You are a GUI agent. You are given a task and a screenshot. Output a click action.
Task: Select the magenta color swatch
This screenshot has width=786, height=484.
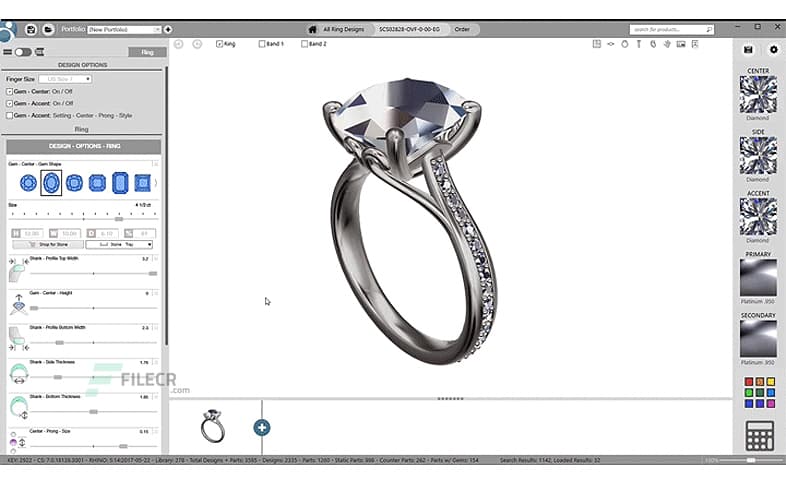[770, 404]
